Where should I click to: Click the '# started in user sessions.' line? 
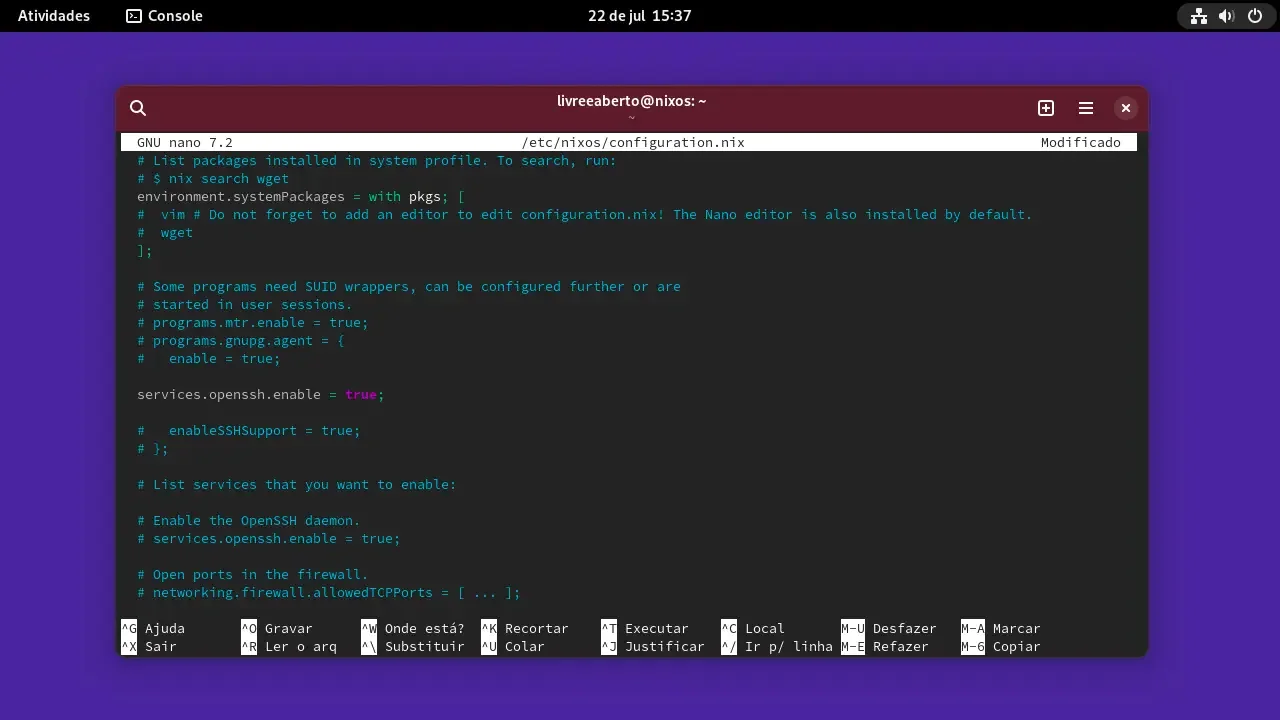245,305
